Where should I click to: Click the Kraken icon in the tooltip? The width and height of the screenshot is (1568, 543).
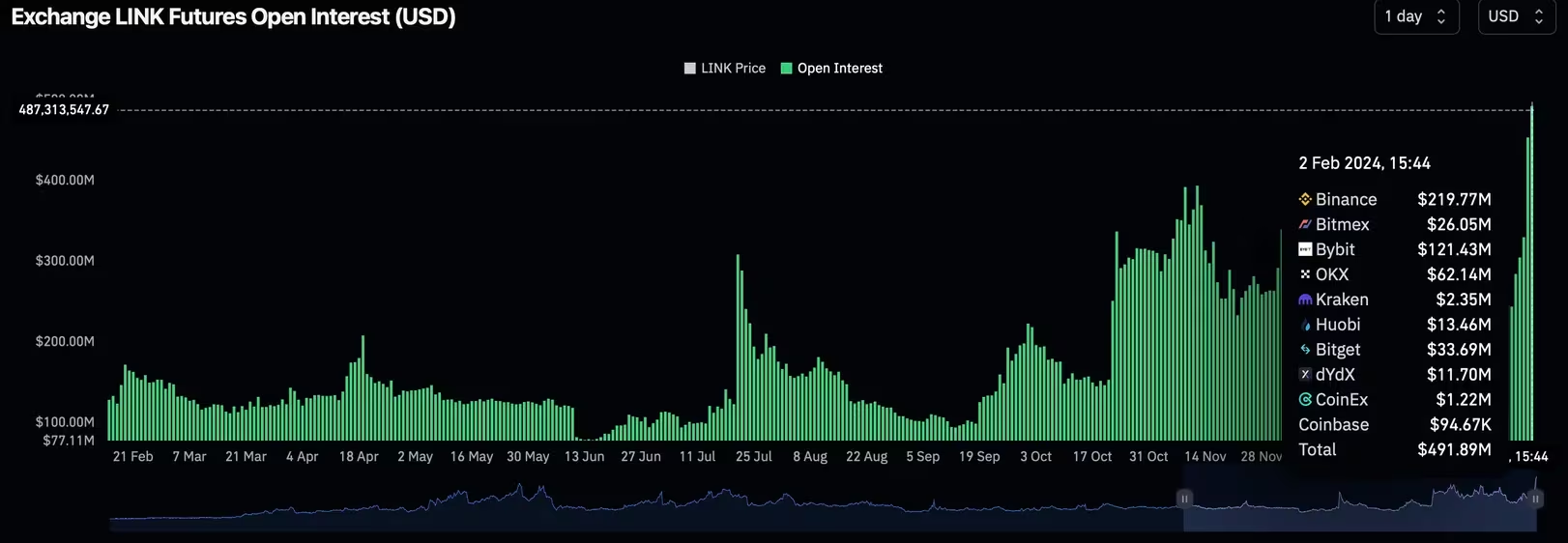click(x=1305, y=300)
